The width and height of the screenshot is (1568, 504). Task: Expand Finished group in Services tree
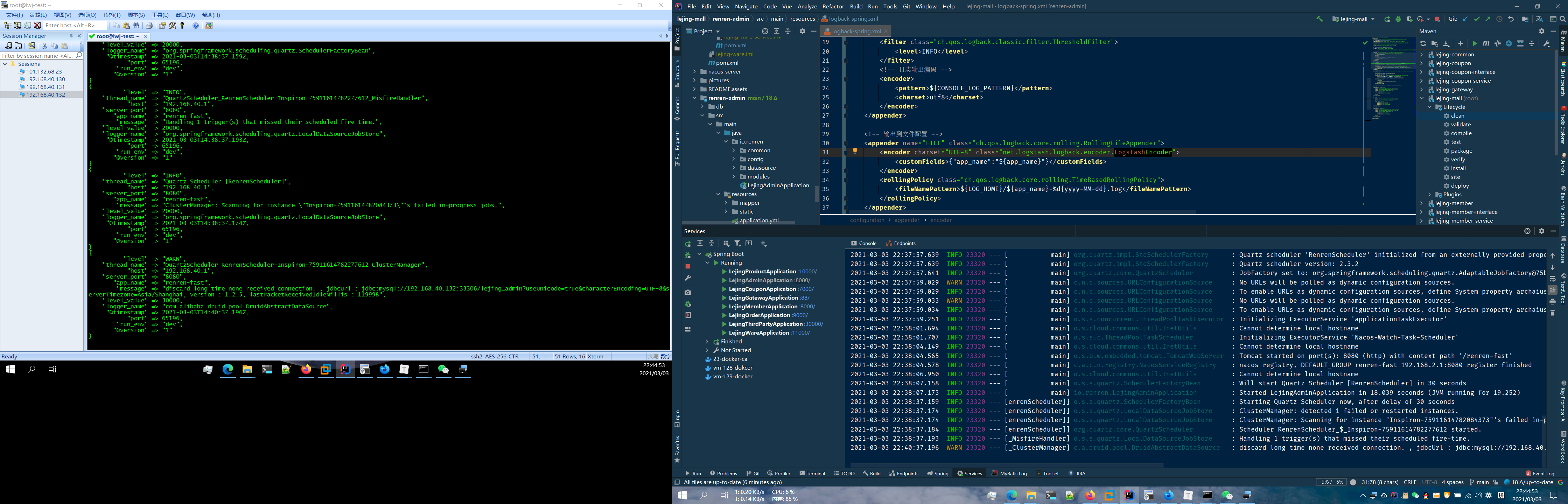707,342
